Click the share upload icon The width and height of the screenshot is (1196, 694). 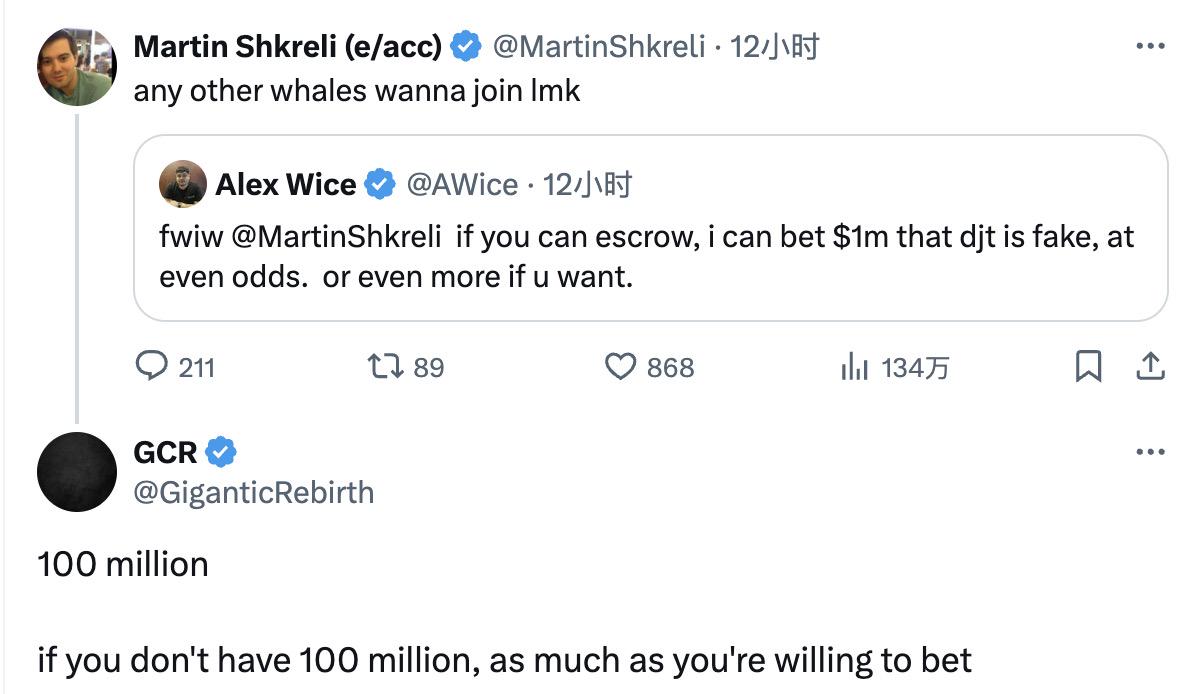[x=1151, y=368]
